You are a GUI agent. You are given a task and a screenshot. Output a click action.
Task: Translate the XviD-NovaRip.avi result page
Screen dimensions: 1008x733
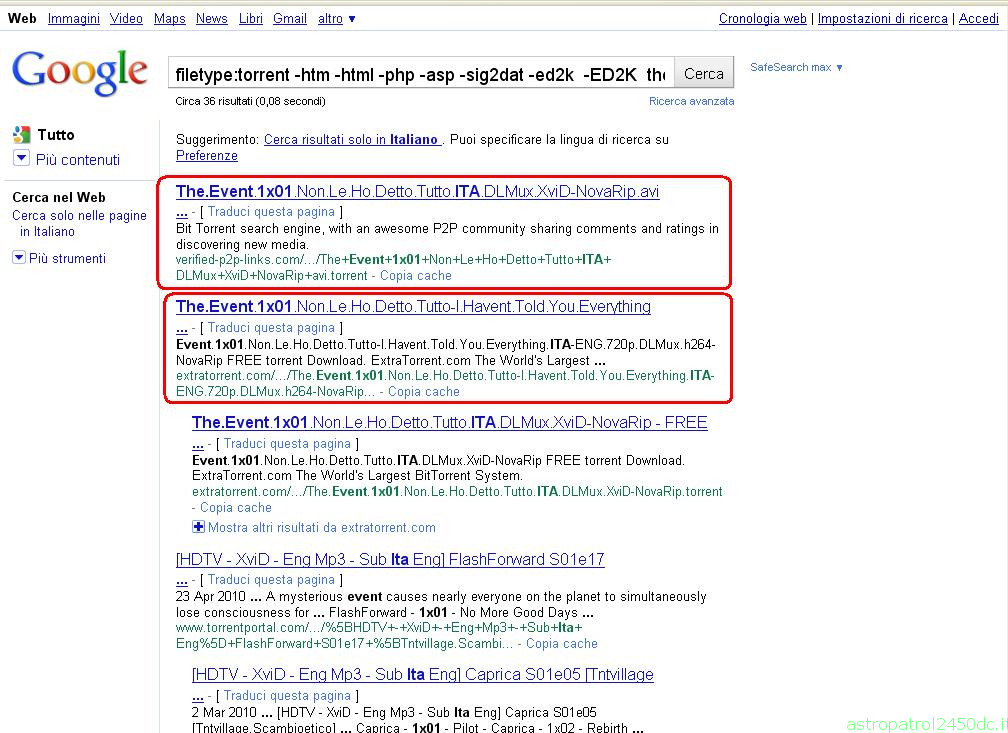271,212
